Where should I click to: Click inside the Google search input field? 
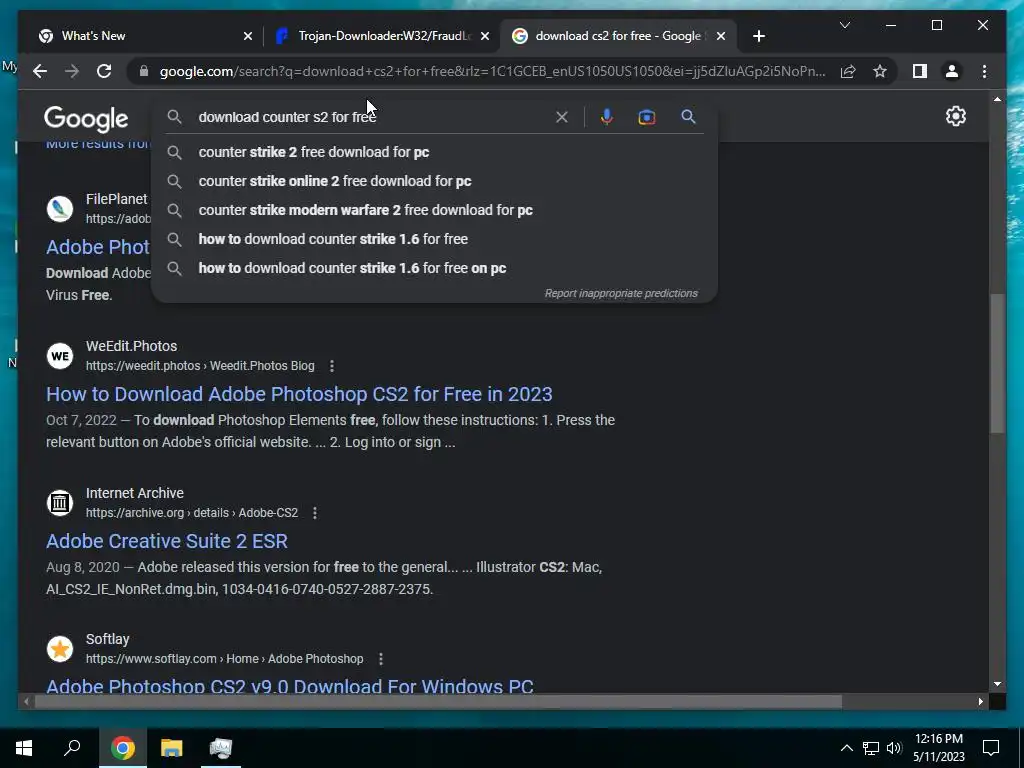click(372, 117)
